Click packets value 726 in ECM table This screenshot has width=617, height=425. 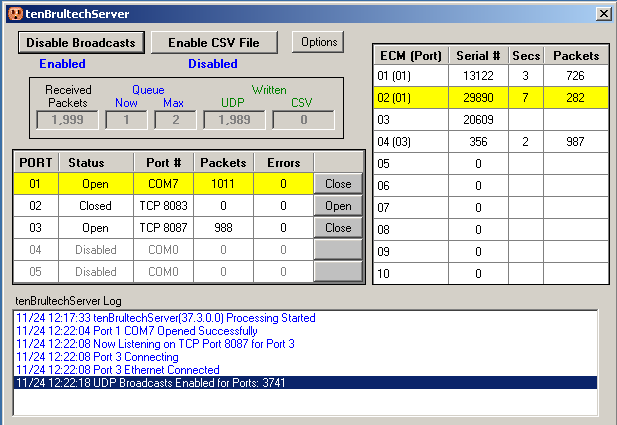(x=575, y=76)
